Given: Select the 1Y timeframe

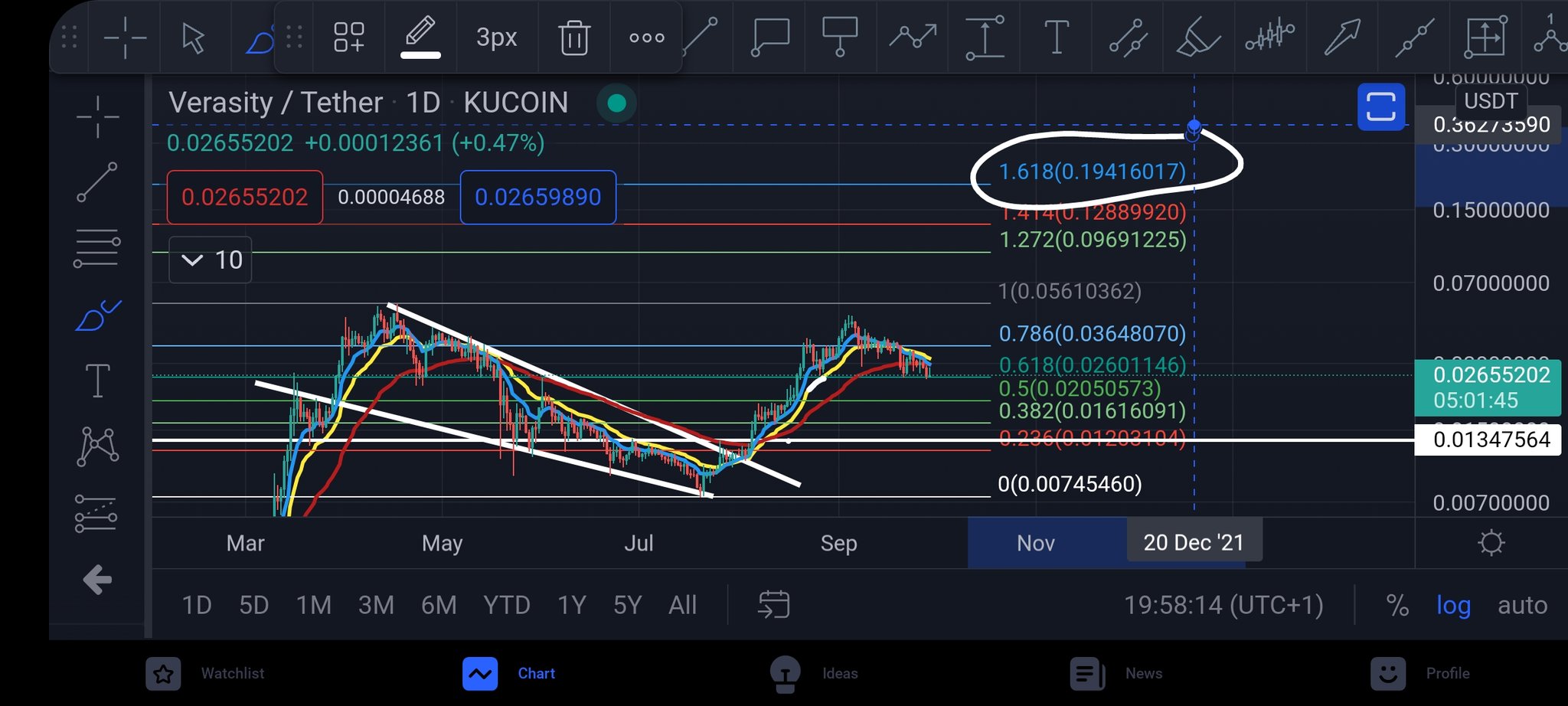Looking at the screenshot, I should [x=571, y=605].
